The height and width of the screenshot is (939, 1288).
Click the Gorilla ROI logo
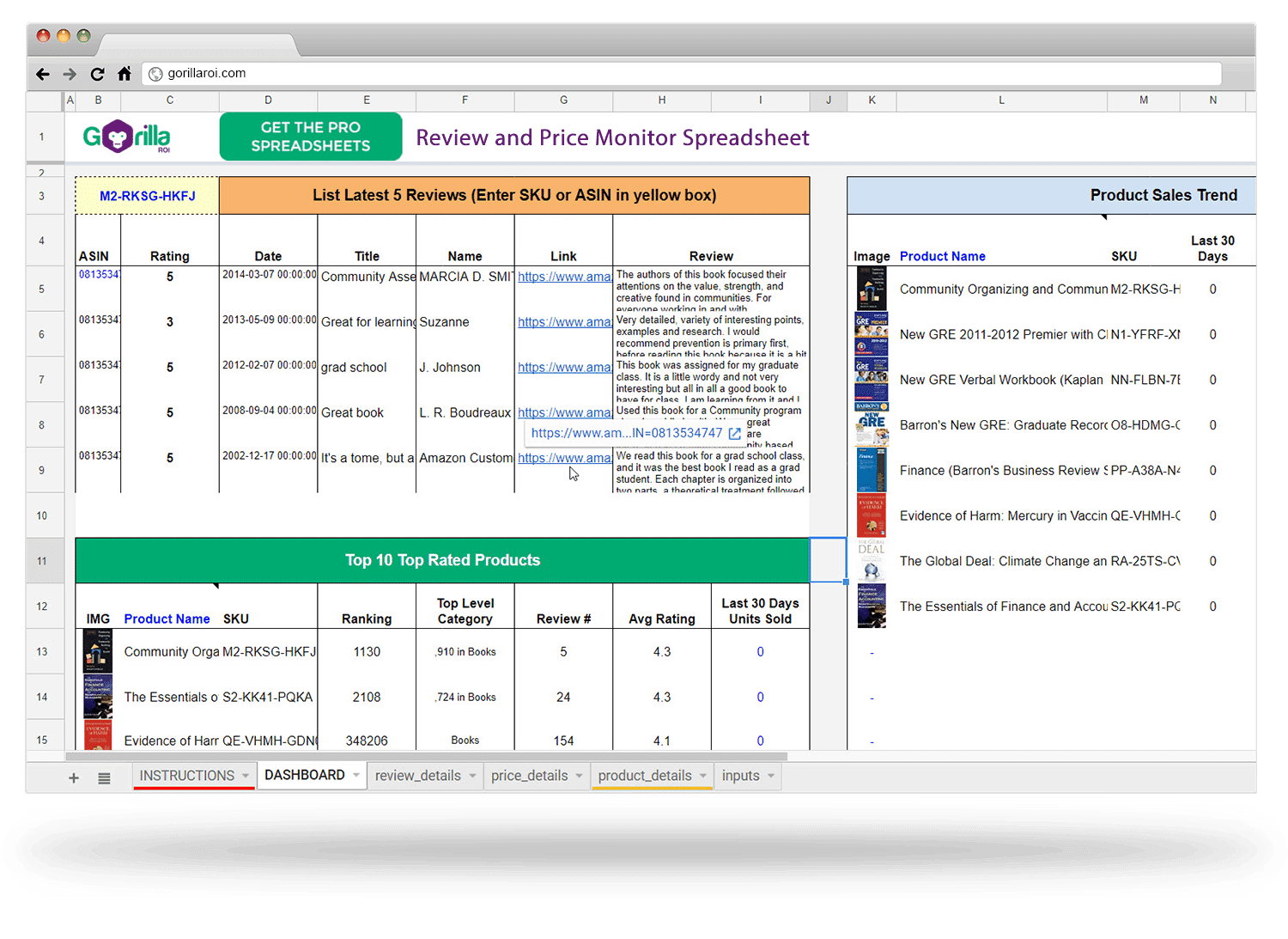pyautogui.click(x=125, y=136)
